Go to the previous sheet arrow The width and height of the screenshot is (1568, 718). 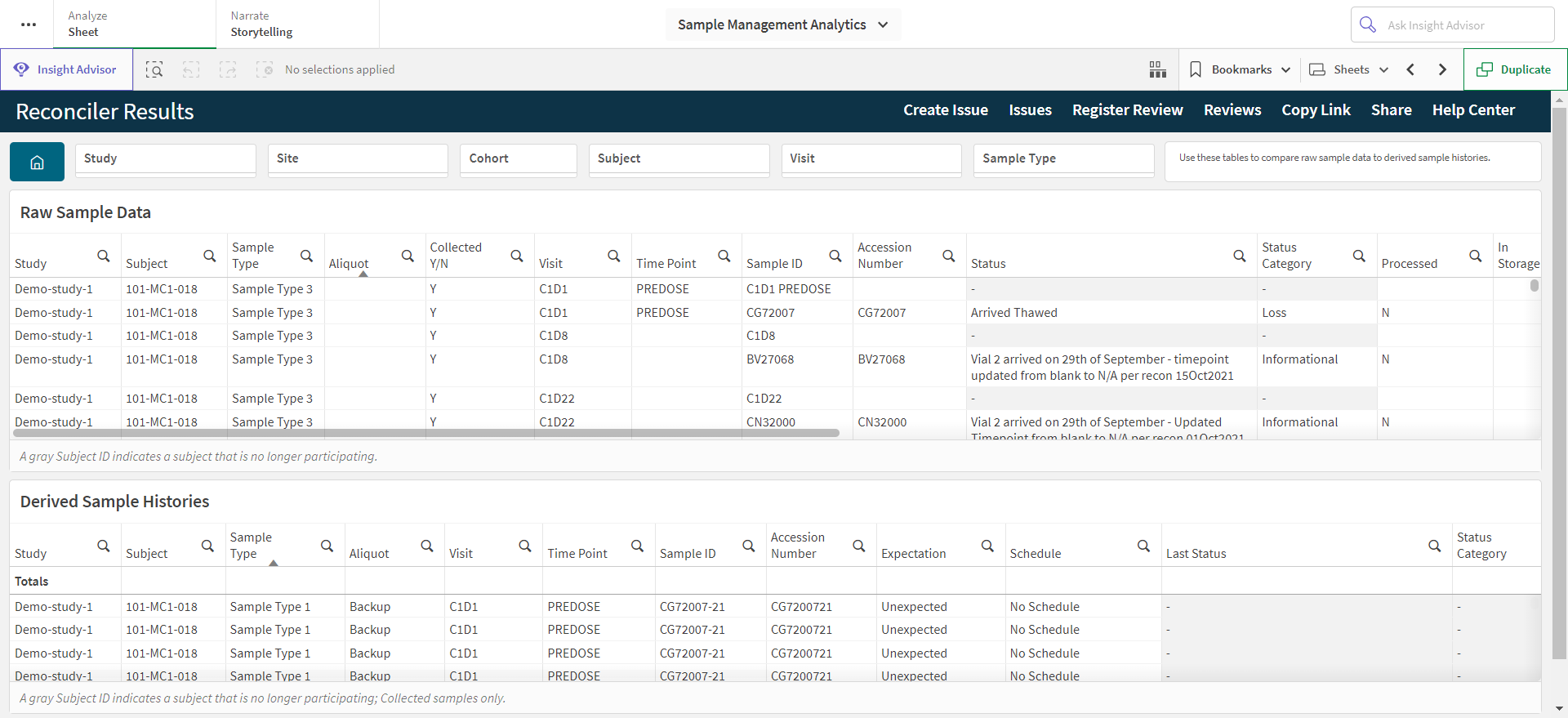click(x=1410, y=69)
